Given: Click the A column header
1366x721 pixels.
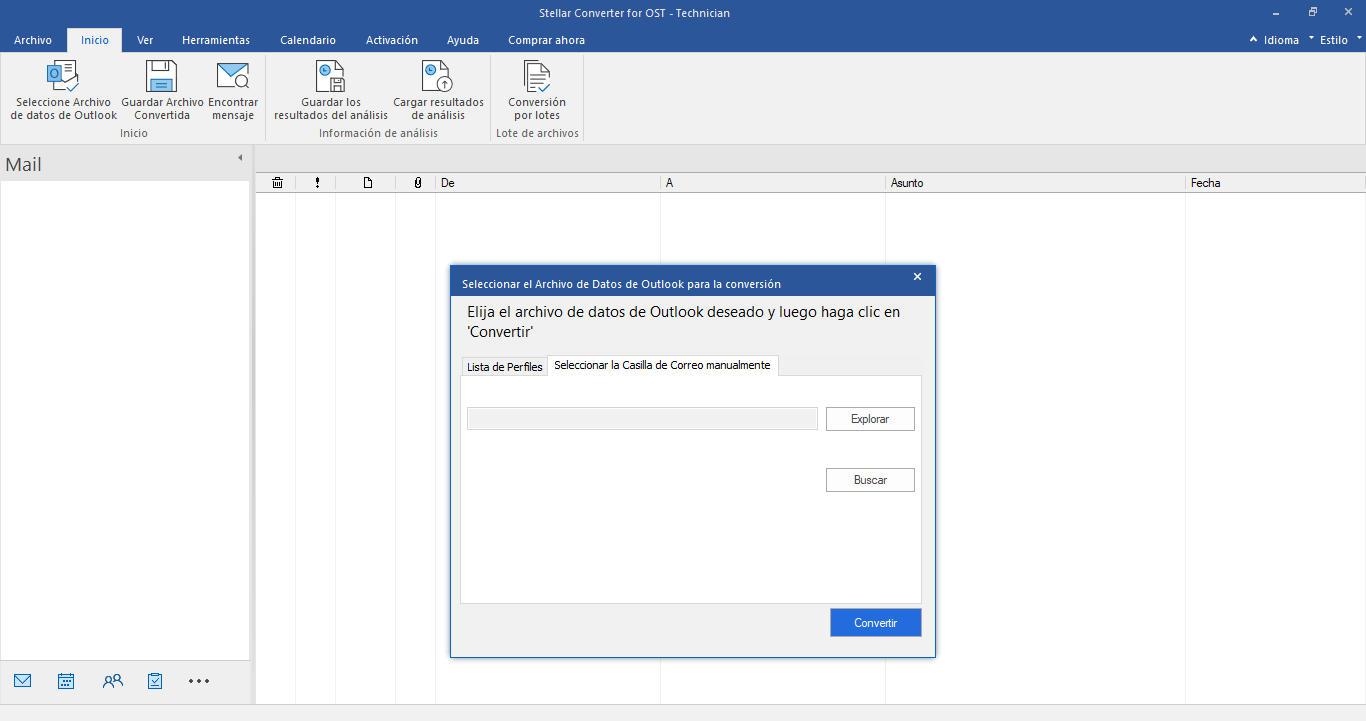Looking at the screenshot, I should coord(773,183).
